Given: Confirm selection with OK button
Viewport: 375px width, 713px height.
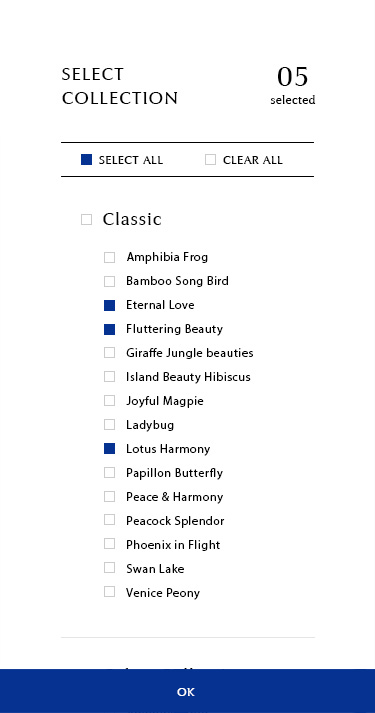Looking at the screenshot, I should tap(187, 691).
